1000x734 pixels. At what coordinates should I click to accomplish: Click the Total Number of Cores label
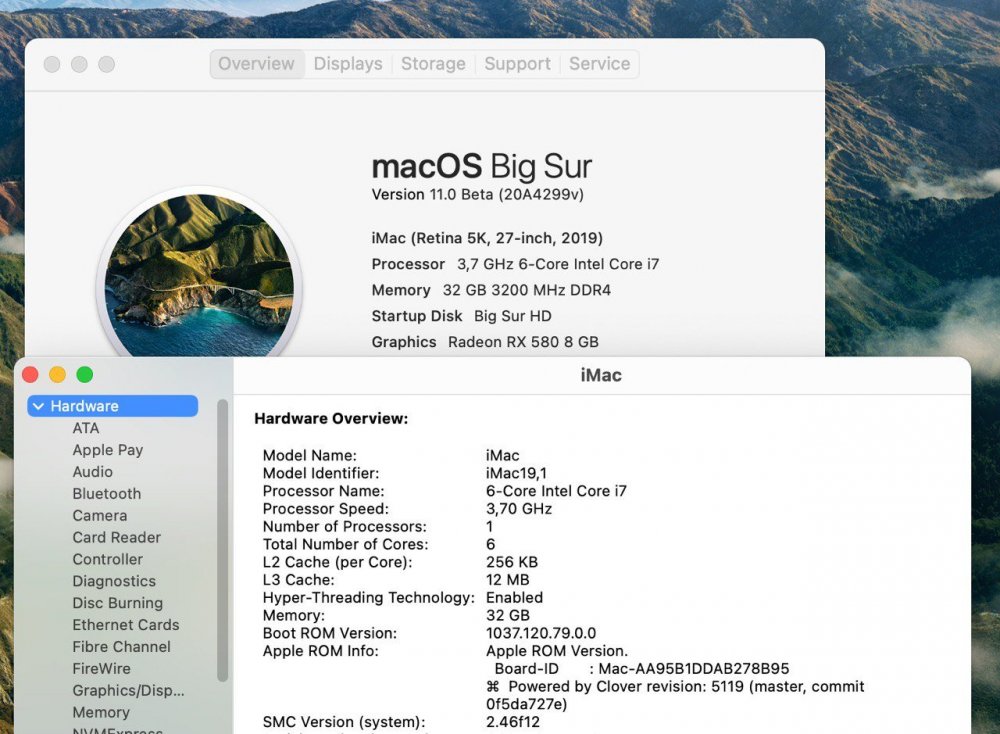coord(345,545)
